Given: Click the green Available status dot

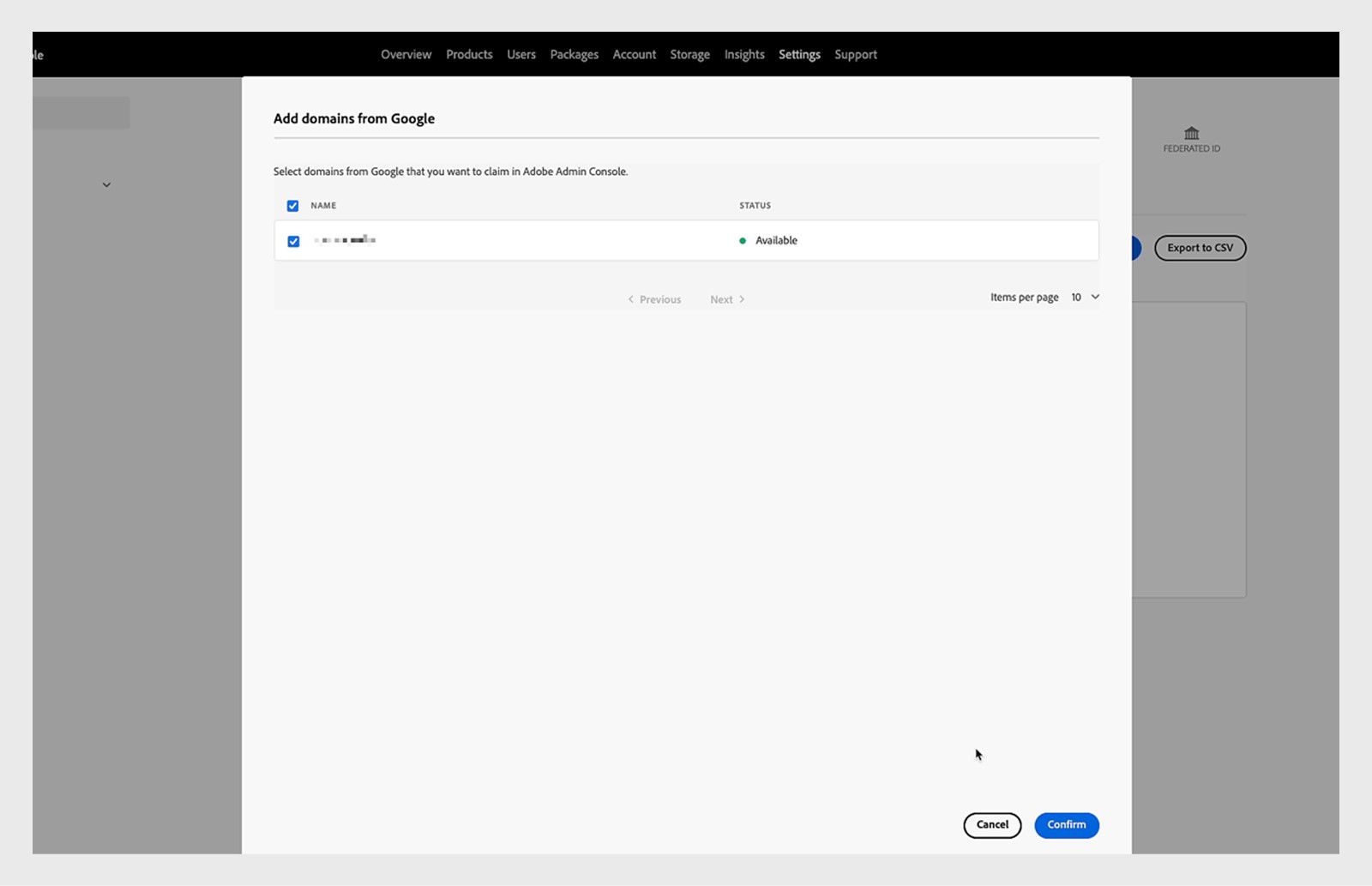Looking at the screenshot, I should click(743, 241).
